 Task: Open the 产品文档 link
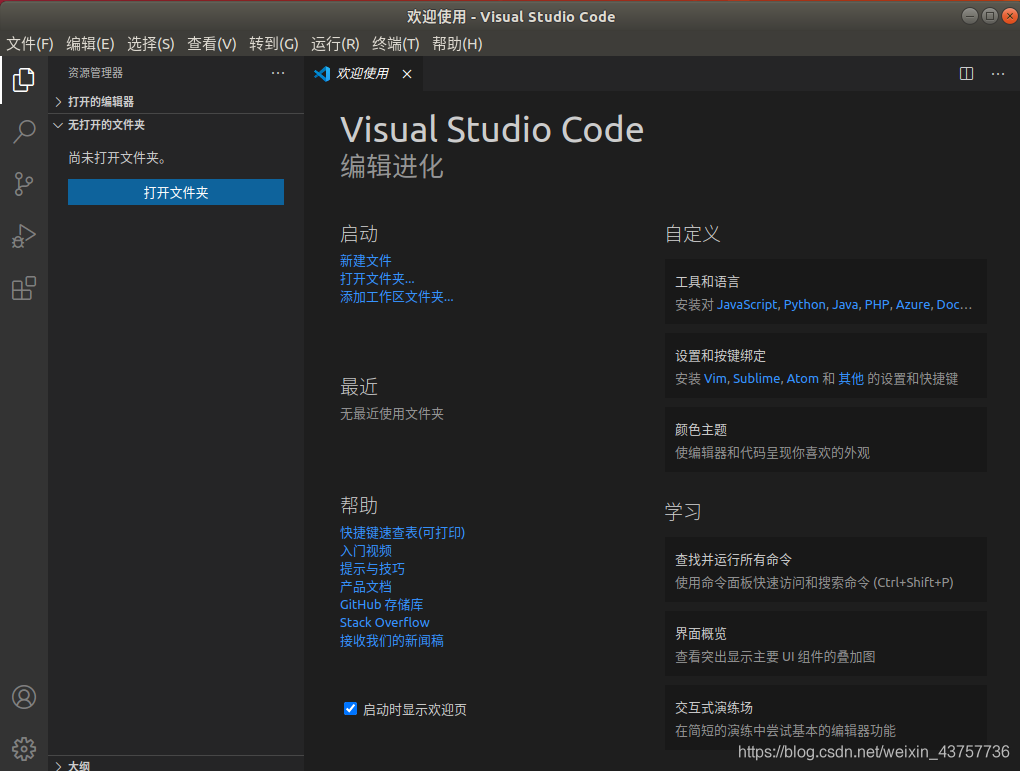(x=366, y=587)
